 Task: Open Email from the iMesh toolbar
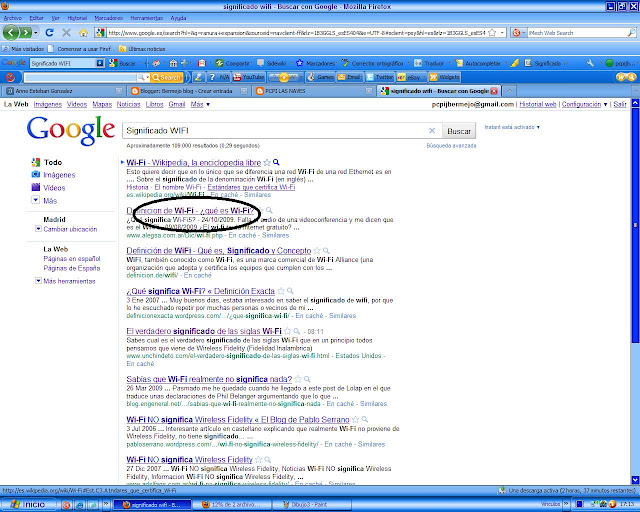[x=350, y=77]
